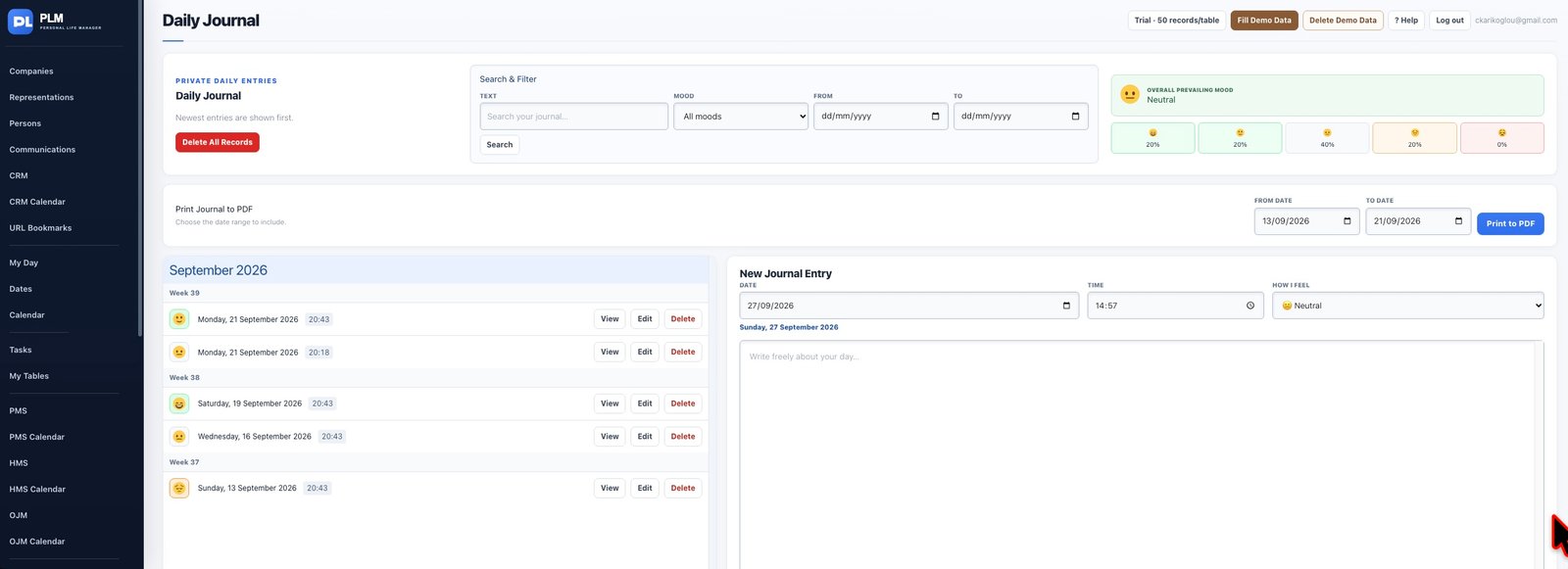1568x569 pixels.
Task: Click the overall prevailing mood neutral face
Action: click(1130, 95)
